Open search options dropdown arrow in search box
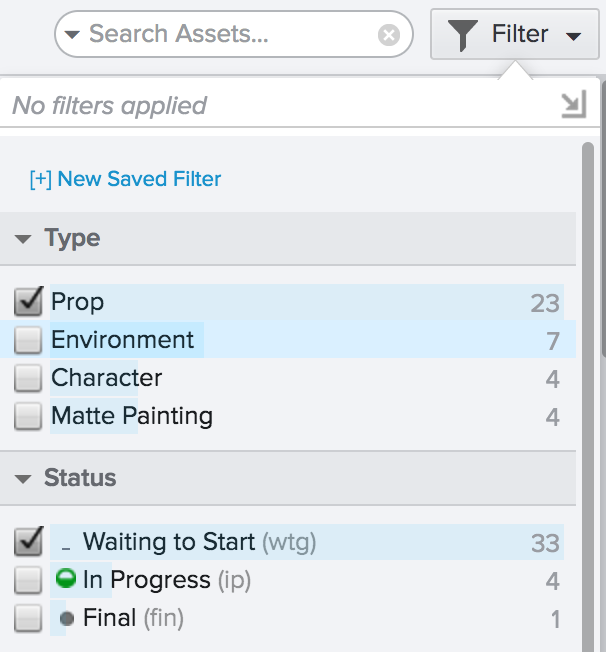Screen dimensions: 606x652 72,36
